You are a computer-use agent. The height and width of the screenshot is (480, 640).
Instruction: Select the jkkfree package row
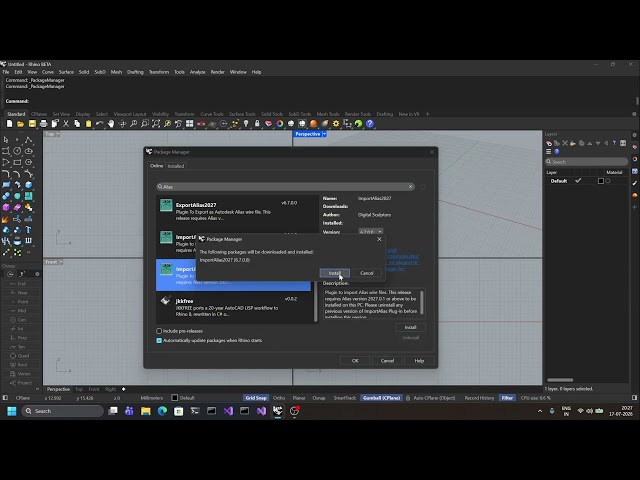[x=235, y=307]
